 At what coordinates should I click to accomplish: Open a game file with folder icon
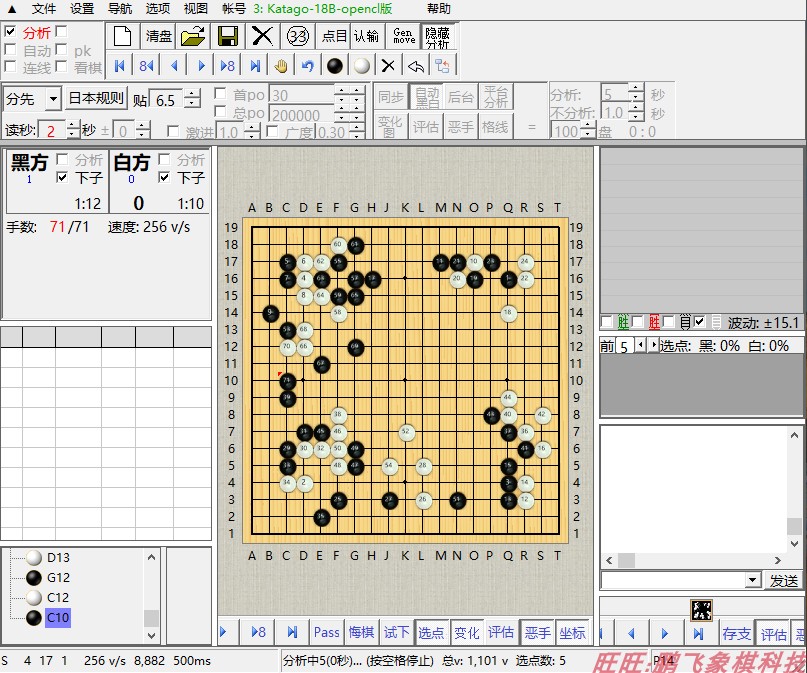coord(194,36)
